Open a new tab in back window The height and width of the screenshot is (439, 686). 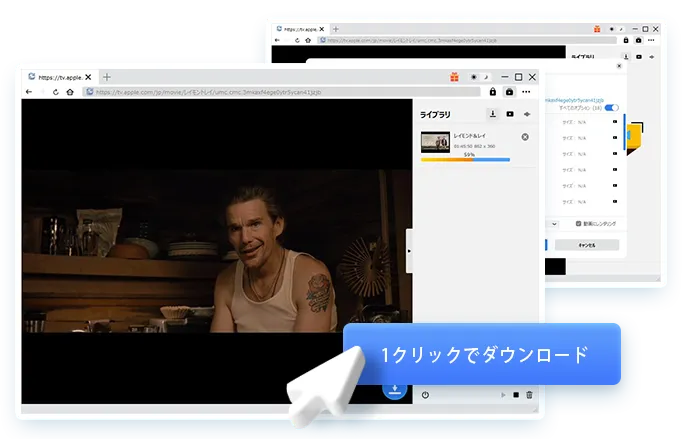336,29
